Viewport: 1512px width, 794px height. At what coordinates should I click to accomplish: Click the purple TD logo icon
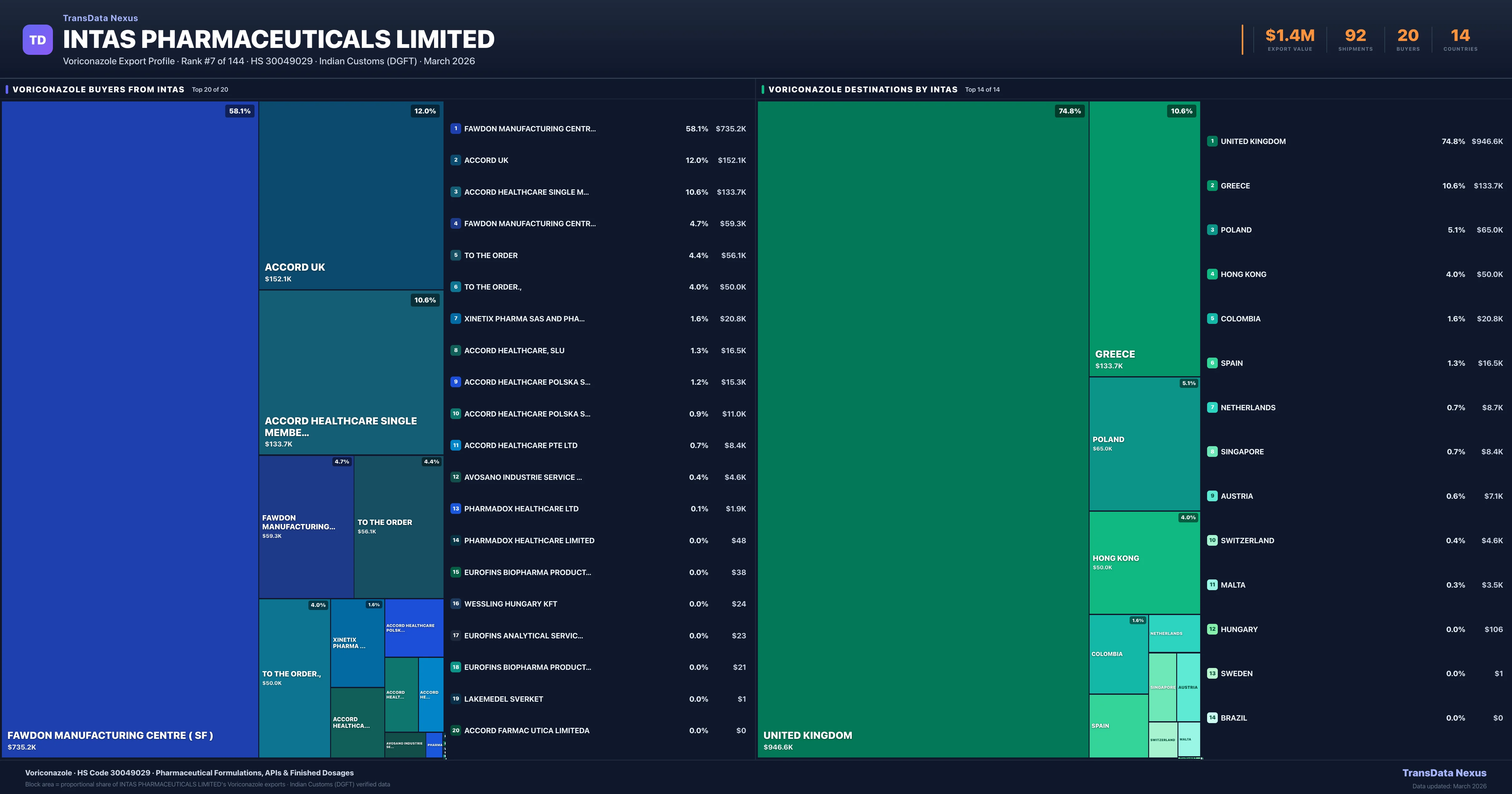[x=37, y=39]
